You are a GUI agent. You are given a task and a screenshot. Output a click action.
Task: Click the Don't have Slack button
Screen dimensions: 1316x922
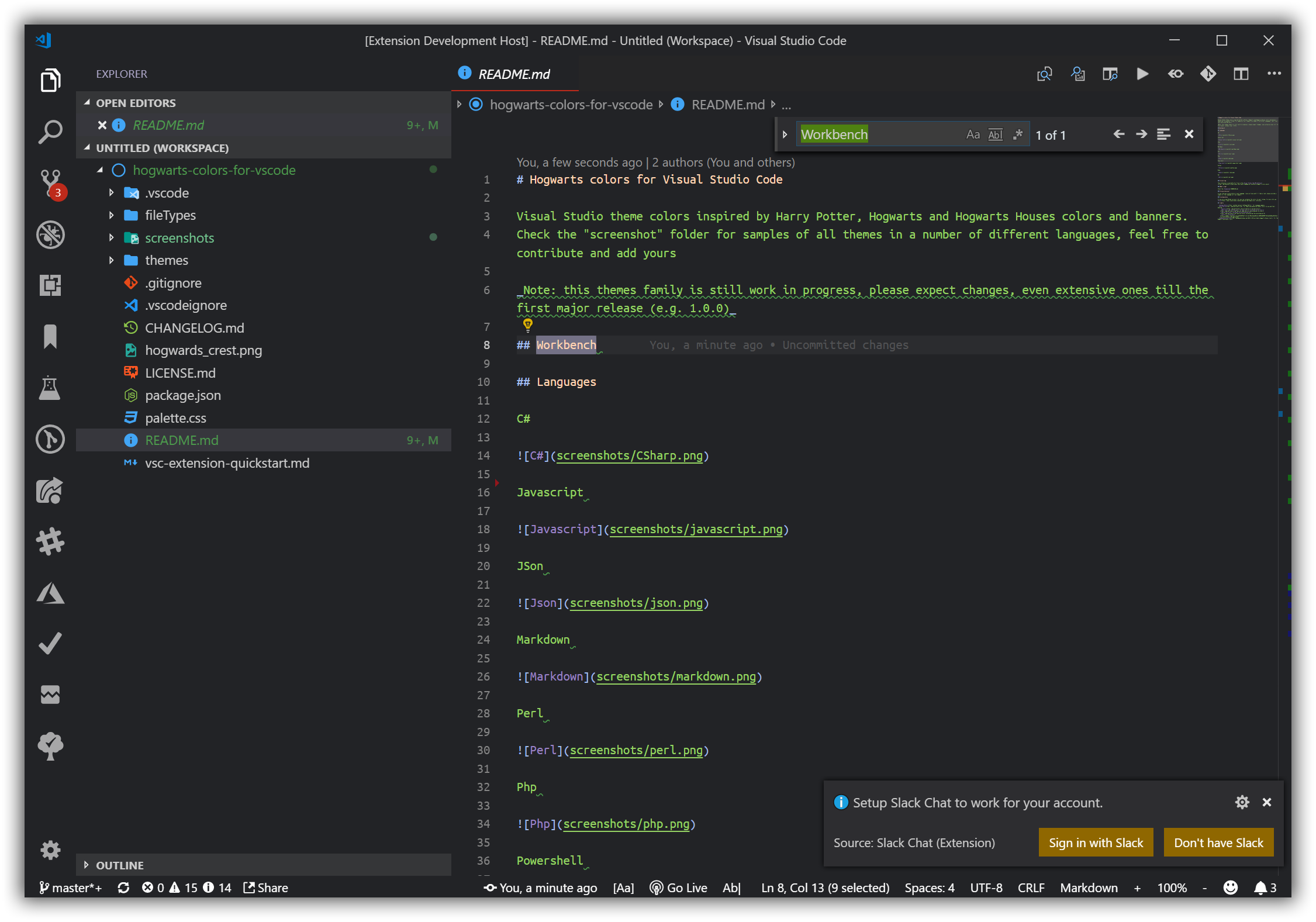(1218, 842)
